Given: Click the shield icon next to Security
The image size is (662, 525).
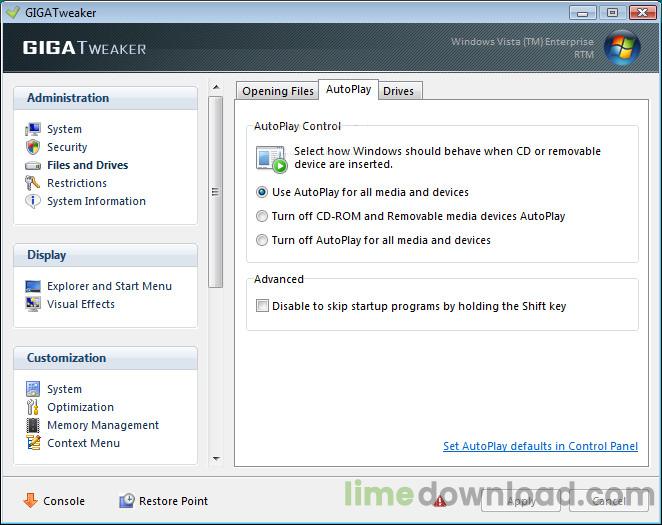Looking at the screenshot, I should click(x=33, y=147).
